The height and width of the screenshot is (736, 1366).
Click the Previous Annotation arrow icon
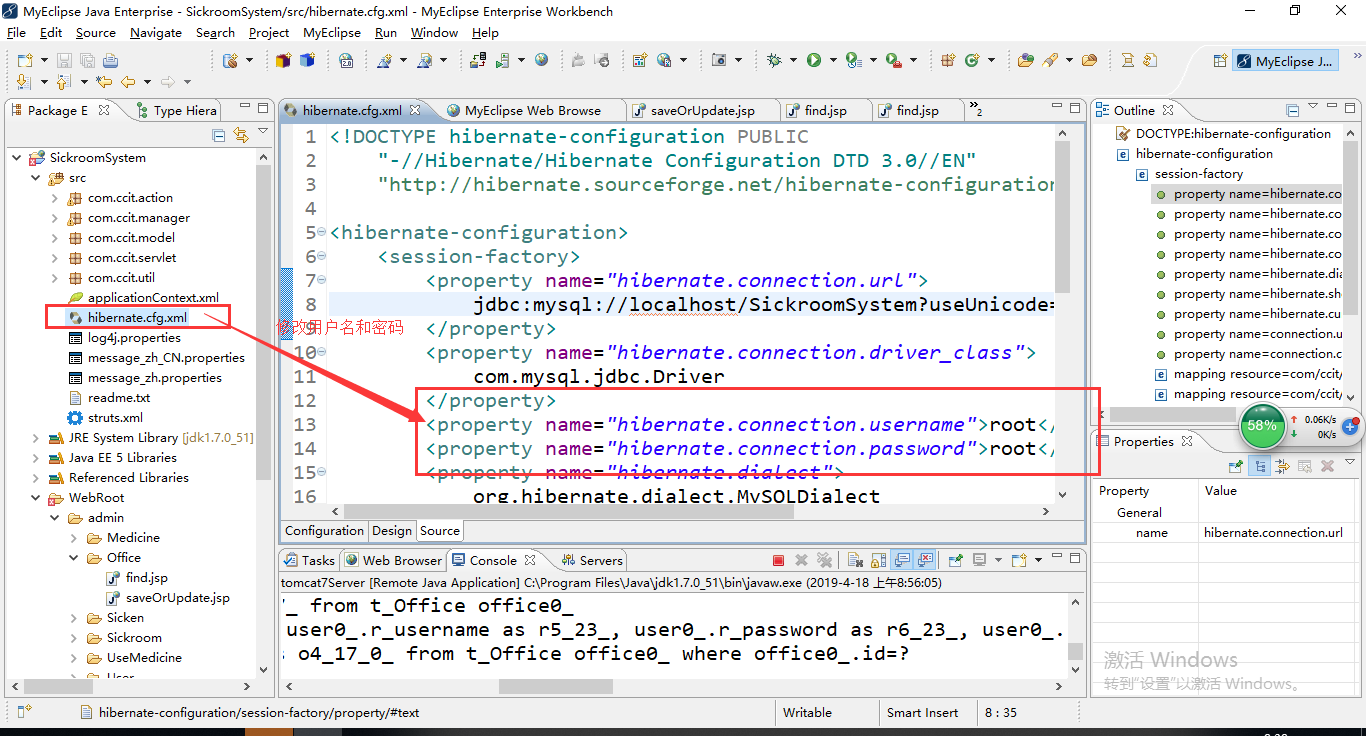pos(63,82)
